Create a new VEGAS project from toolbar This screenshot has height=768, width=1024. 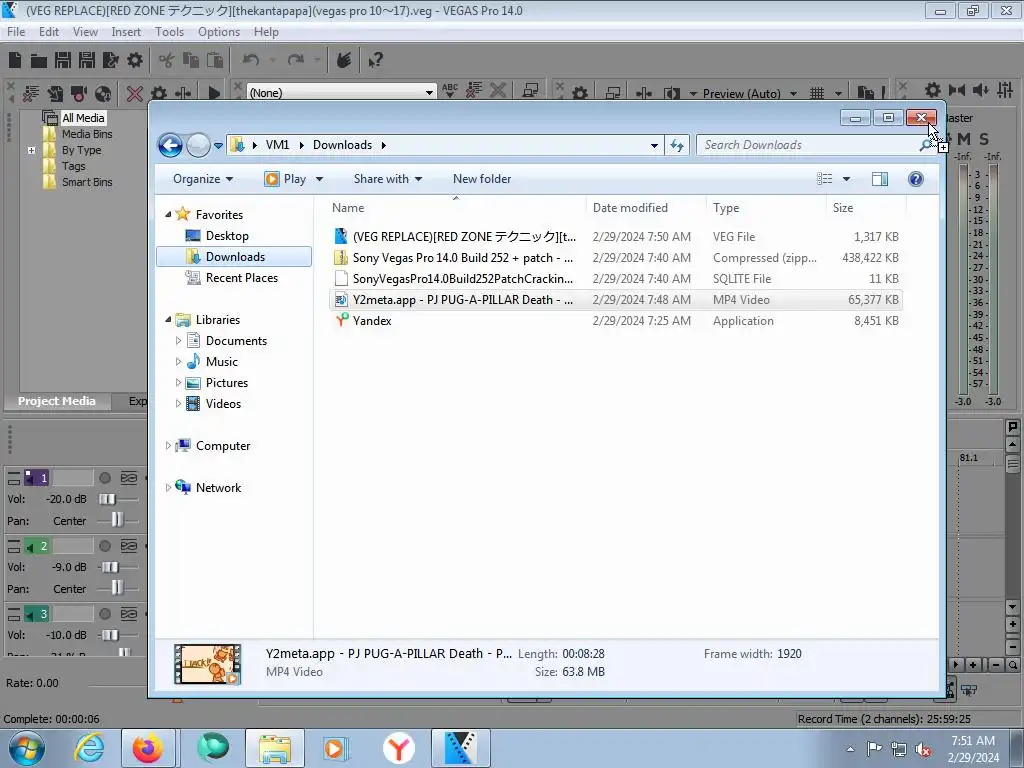15,60
